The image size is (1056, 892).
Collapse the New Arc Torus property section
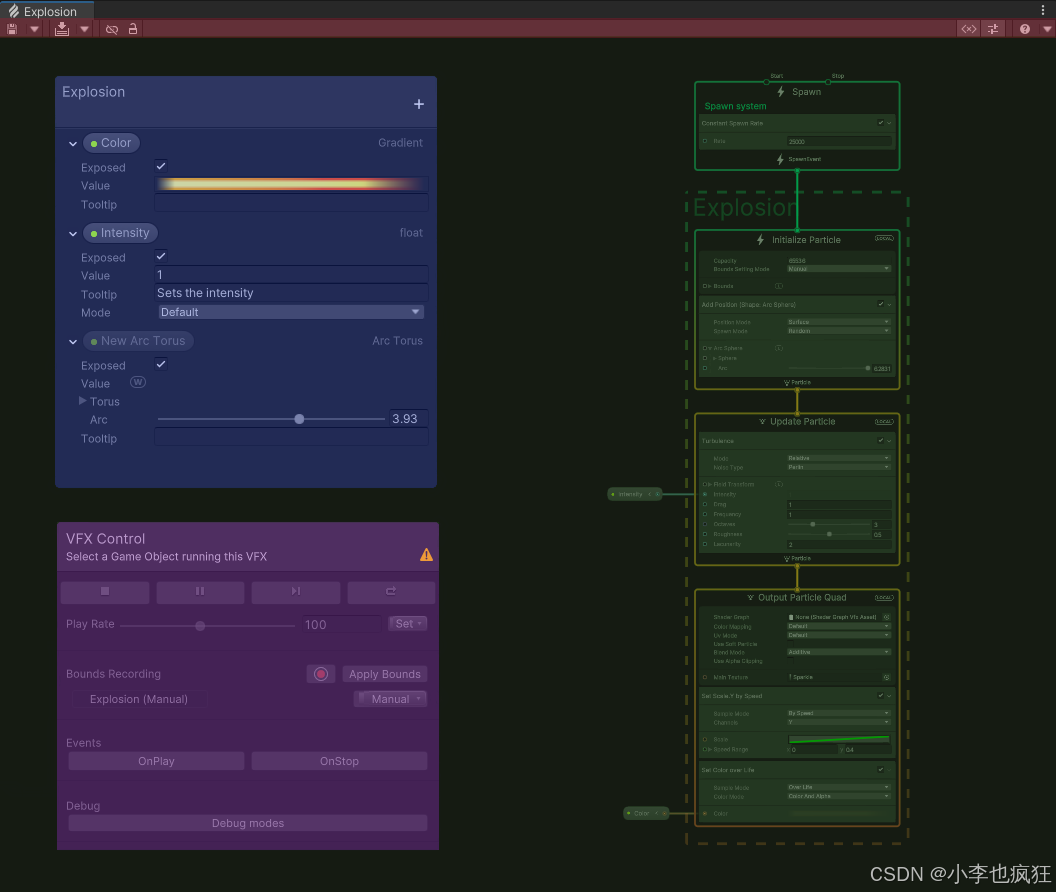click(x=73, y=342)
